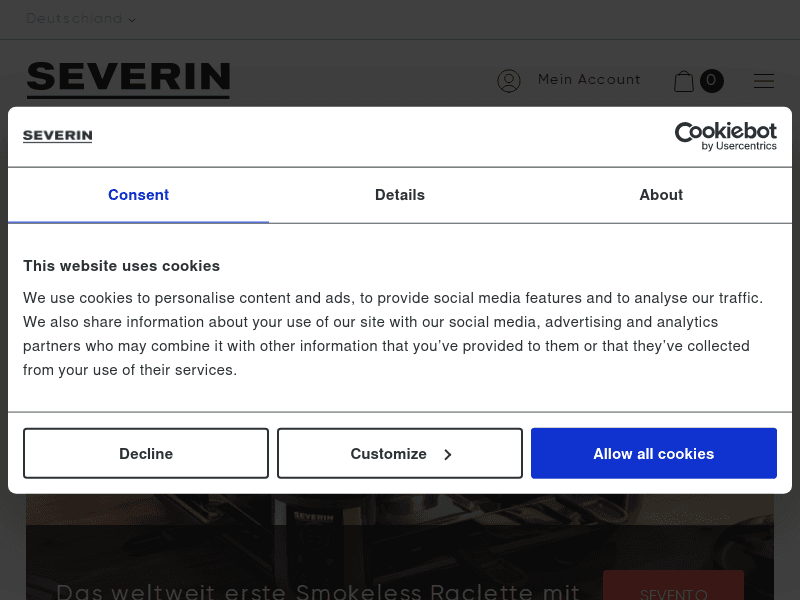Image resolution: width=800 pixels, height=600 pixels.
Task: Click the Decline button
Action: pos(146,453)
